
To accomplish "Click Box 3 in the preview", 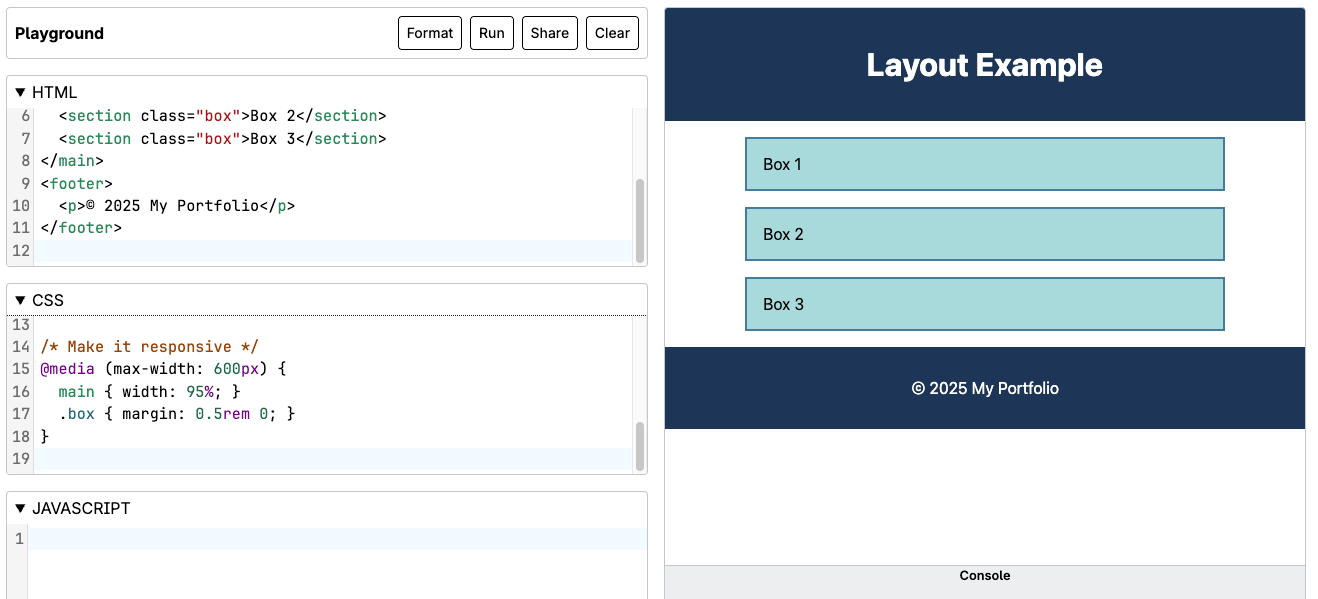I will point(985,304).
